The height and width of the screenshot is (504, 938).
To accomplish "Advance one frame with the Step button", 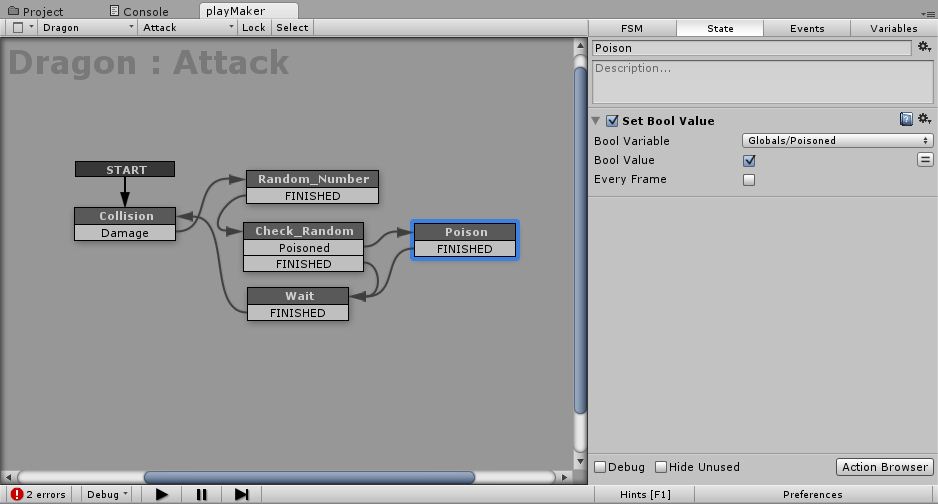I will tap(241, 494).
